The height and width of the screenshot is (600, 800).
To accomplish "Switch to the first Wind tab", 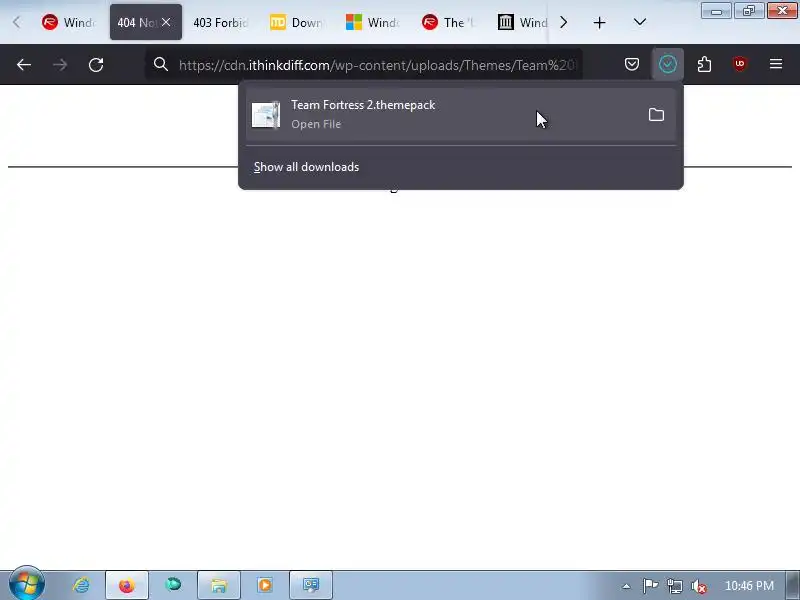I will 68,22.
